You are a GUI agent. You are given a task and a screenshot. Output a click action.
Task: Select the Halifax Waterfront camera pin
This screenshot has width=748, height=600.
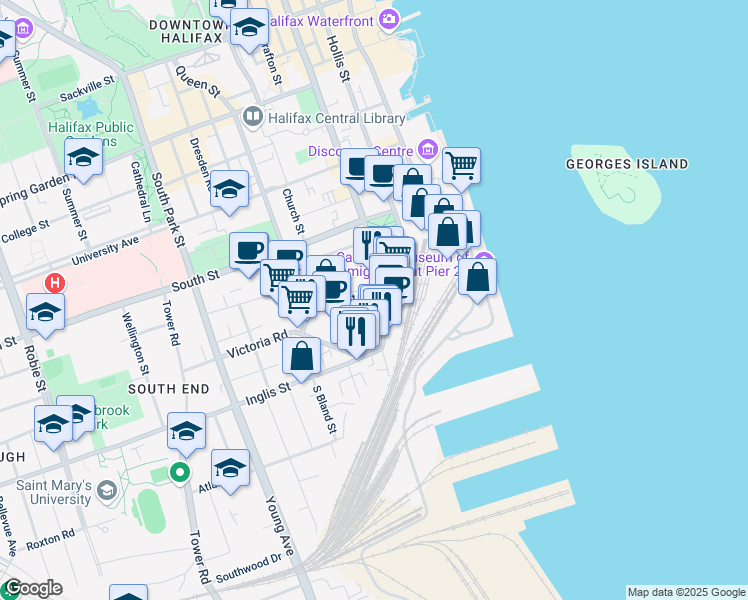tap(389, 19)
